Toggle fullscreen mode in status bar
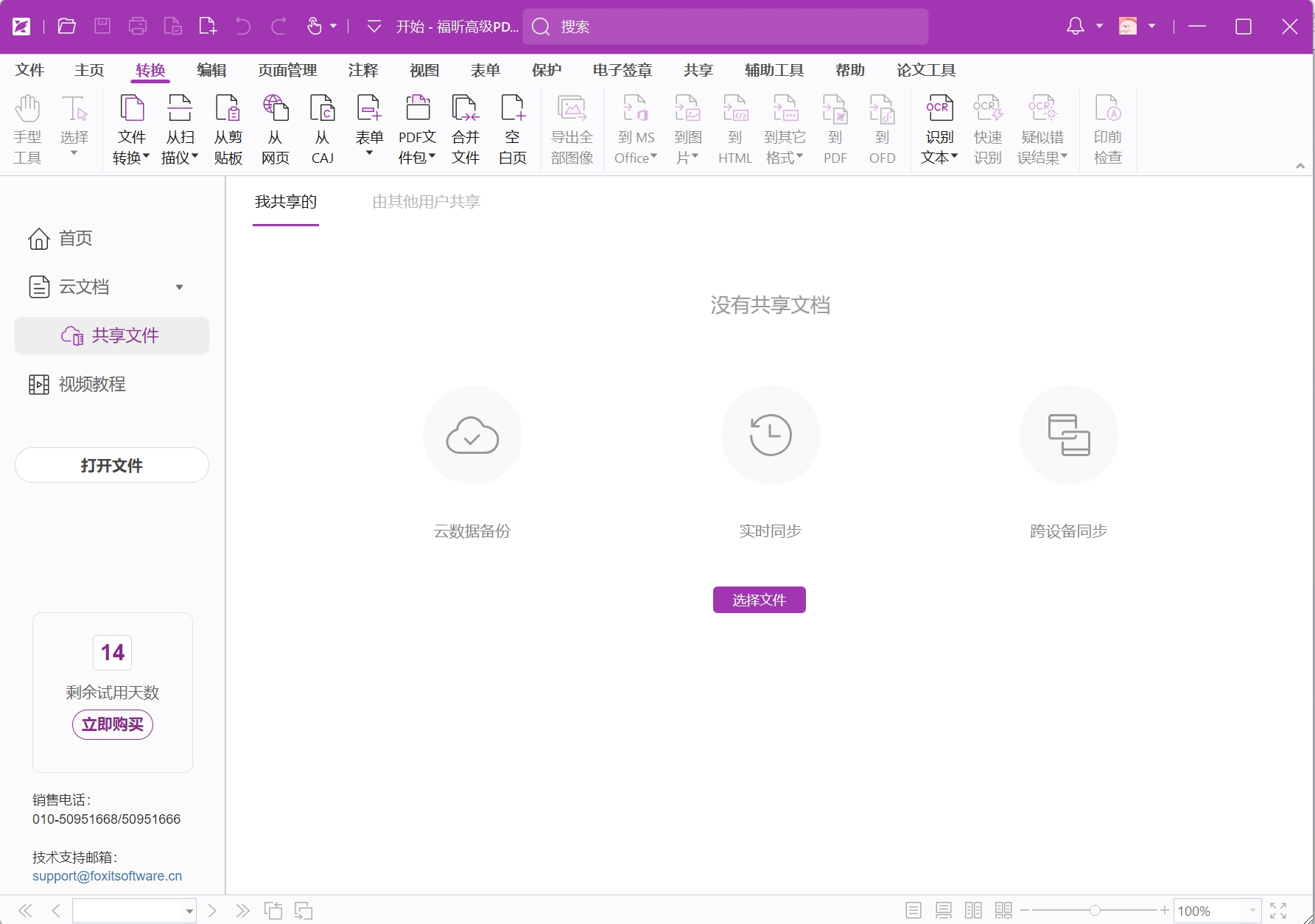The width and height of the screenshot is (1315, 924). coord(1278,911)
